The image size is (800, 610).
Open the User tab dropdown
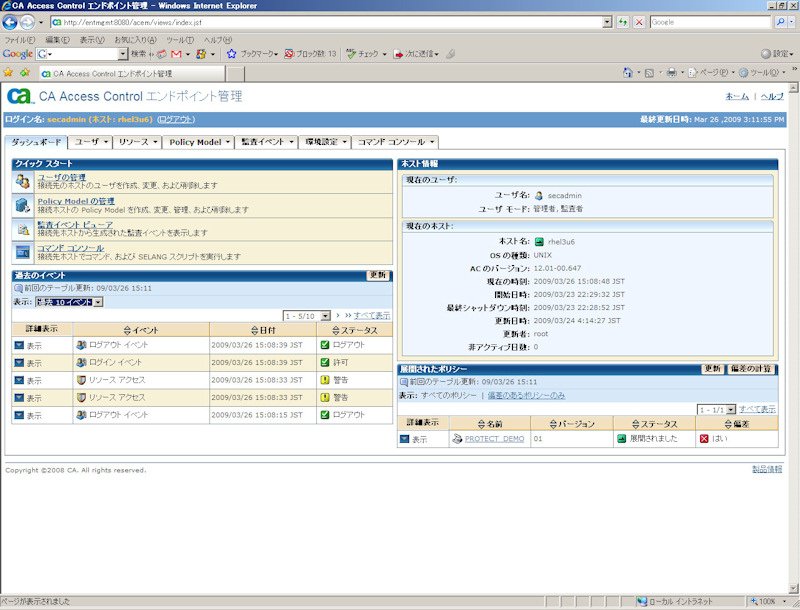pos(106,142)
